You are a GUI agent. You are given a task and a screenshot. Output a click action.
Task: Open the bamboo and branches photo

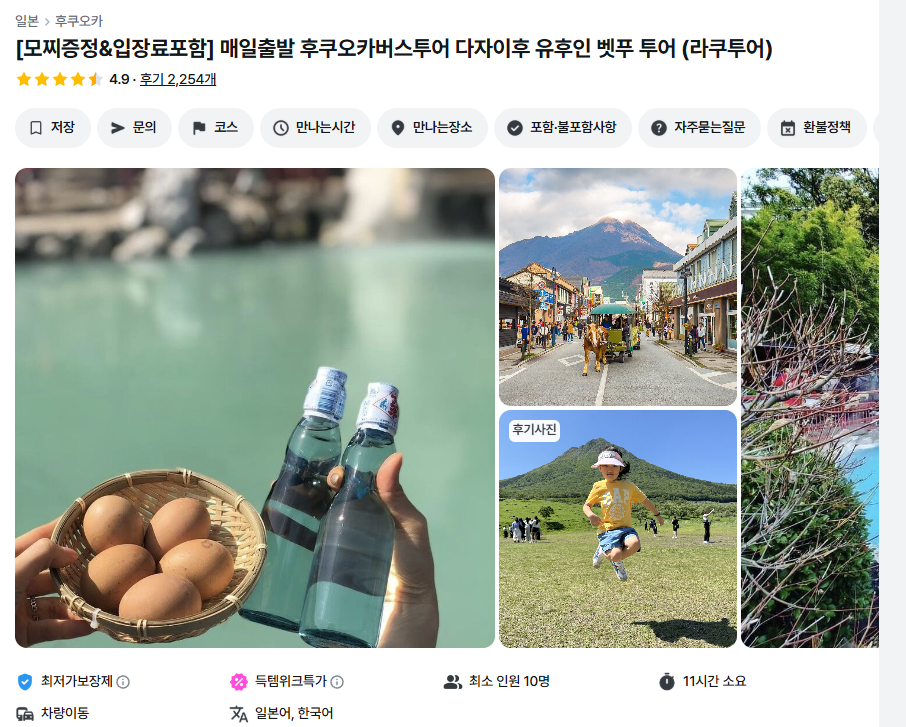(810, 408)
